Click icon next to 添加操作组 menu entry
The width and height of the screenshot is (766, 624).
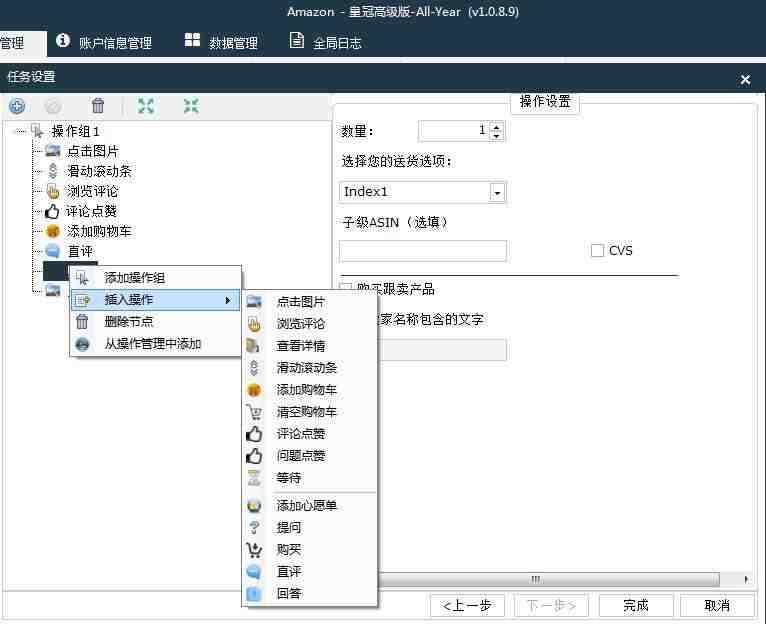[83, 278]
